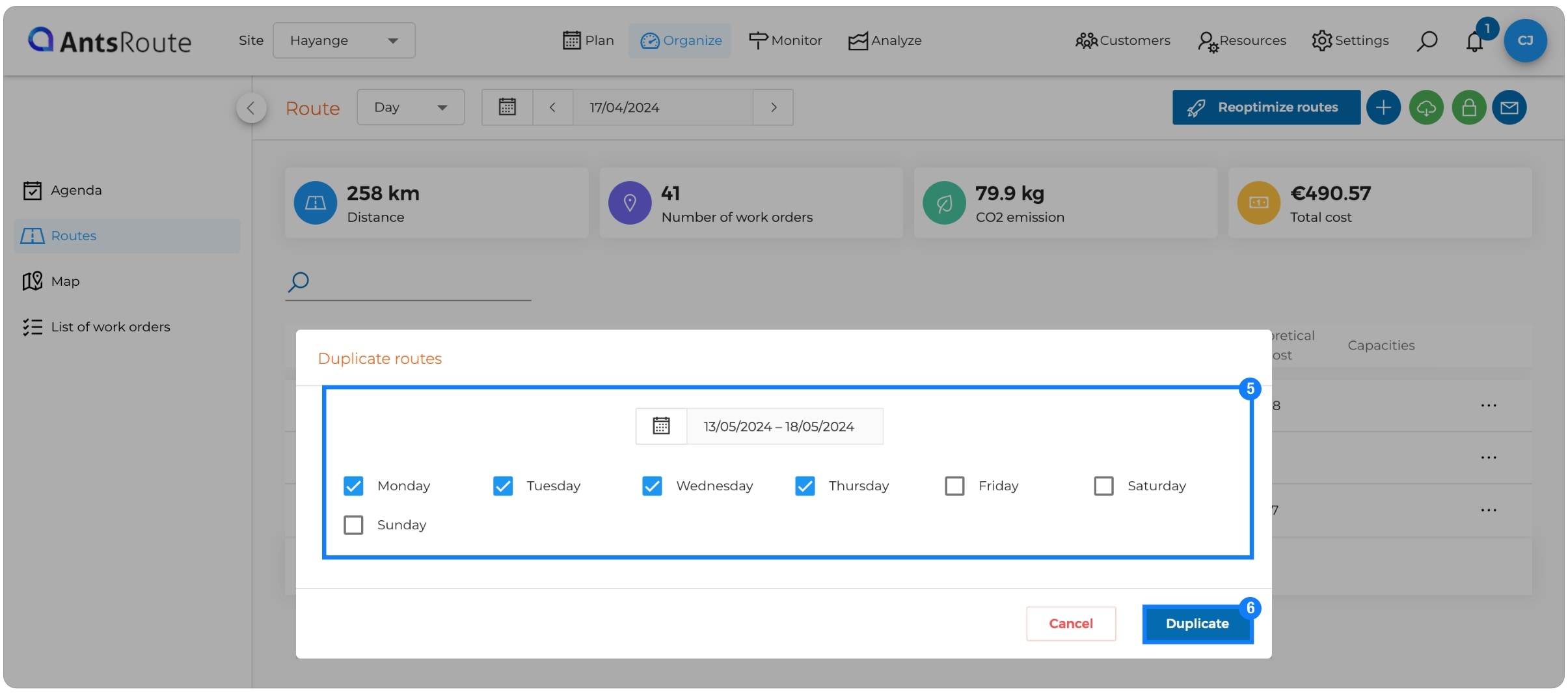Click the CJ user avatar
The height and width of the screenshot is (694, 1568).
click(x=1524, y=40)
